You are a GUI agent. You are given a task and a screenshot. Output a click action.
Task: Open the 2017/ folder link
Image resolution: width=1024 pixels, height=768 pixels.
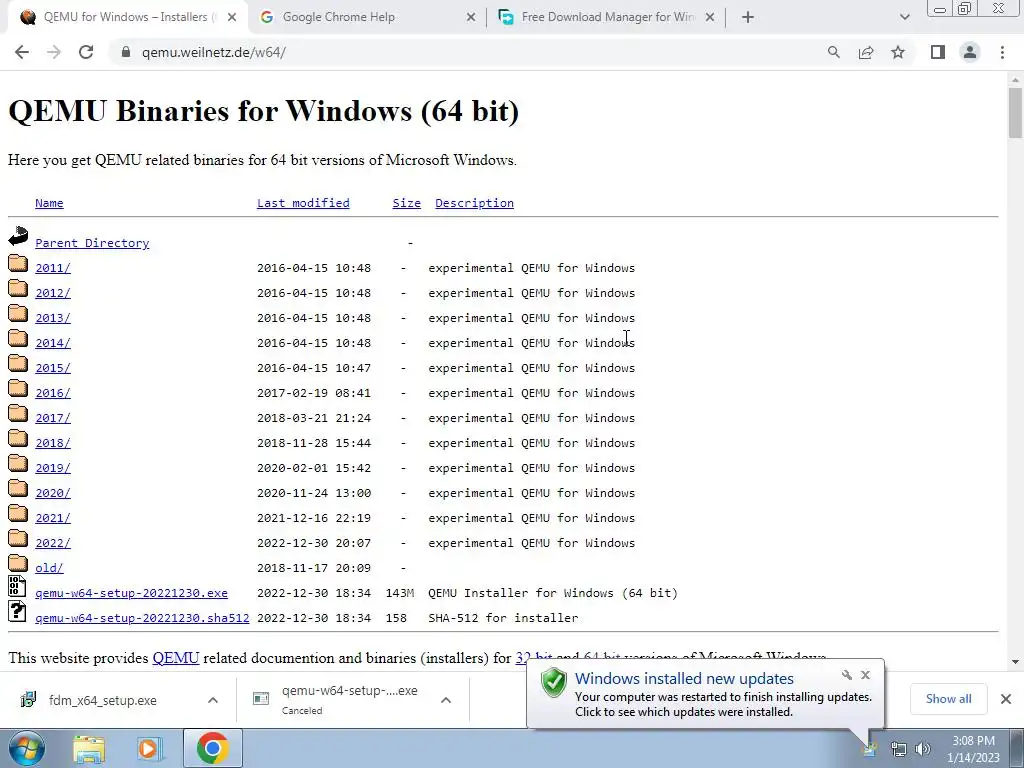53,418
